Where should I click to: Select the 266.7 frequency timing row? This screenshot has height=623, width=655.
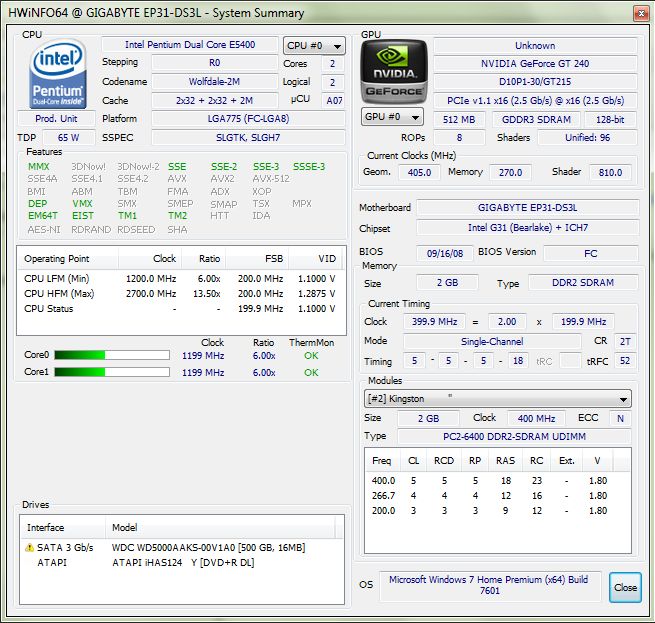(x=497, y=496)
